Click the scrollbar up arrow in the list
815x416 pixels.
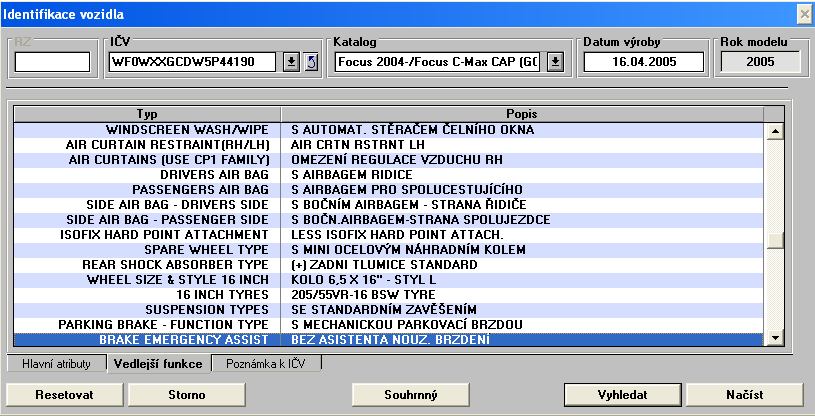[x=773, y=130]
